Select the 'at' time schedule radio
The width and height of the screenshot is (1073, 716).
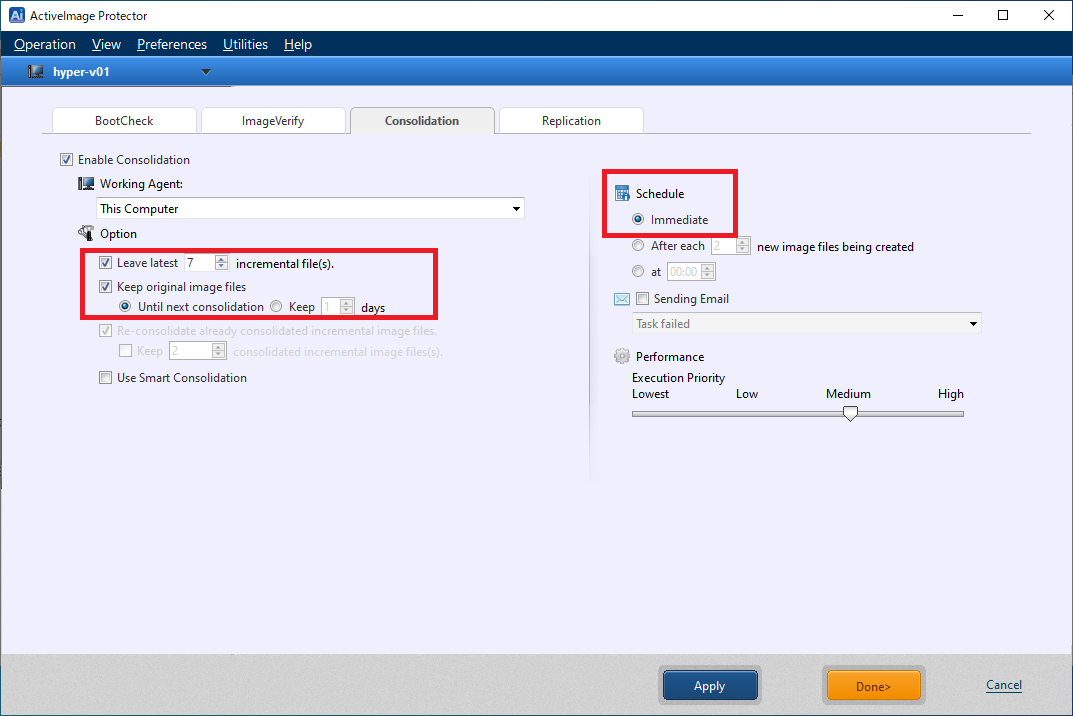tap(638, 271)
